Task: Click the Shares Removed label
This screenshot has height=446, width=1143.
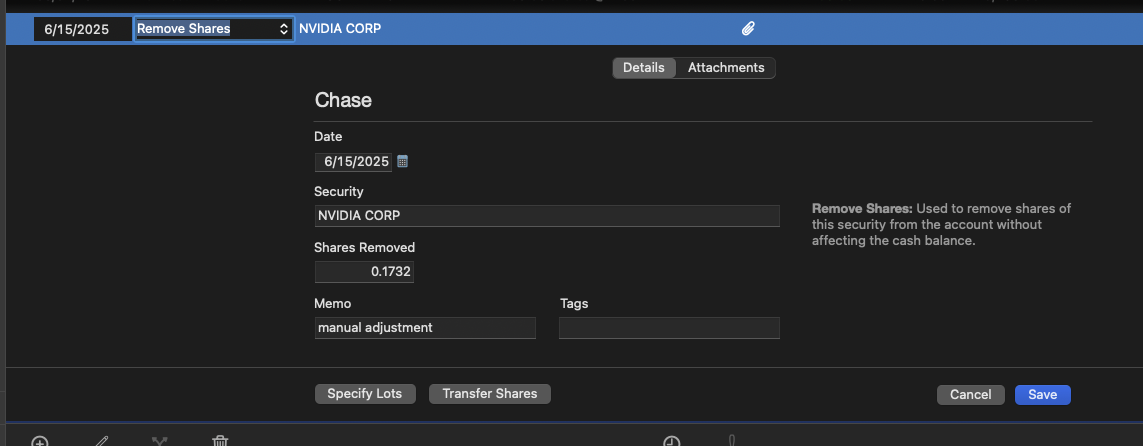Action: (364, 248)
